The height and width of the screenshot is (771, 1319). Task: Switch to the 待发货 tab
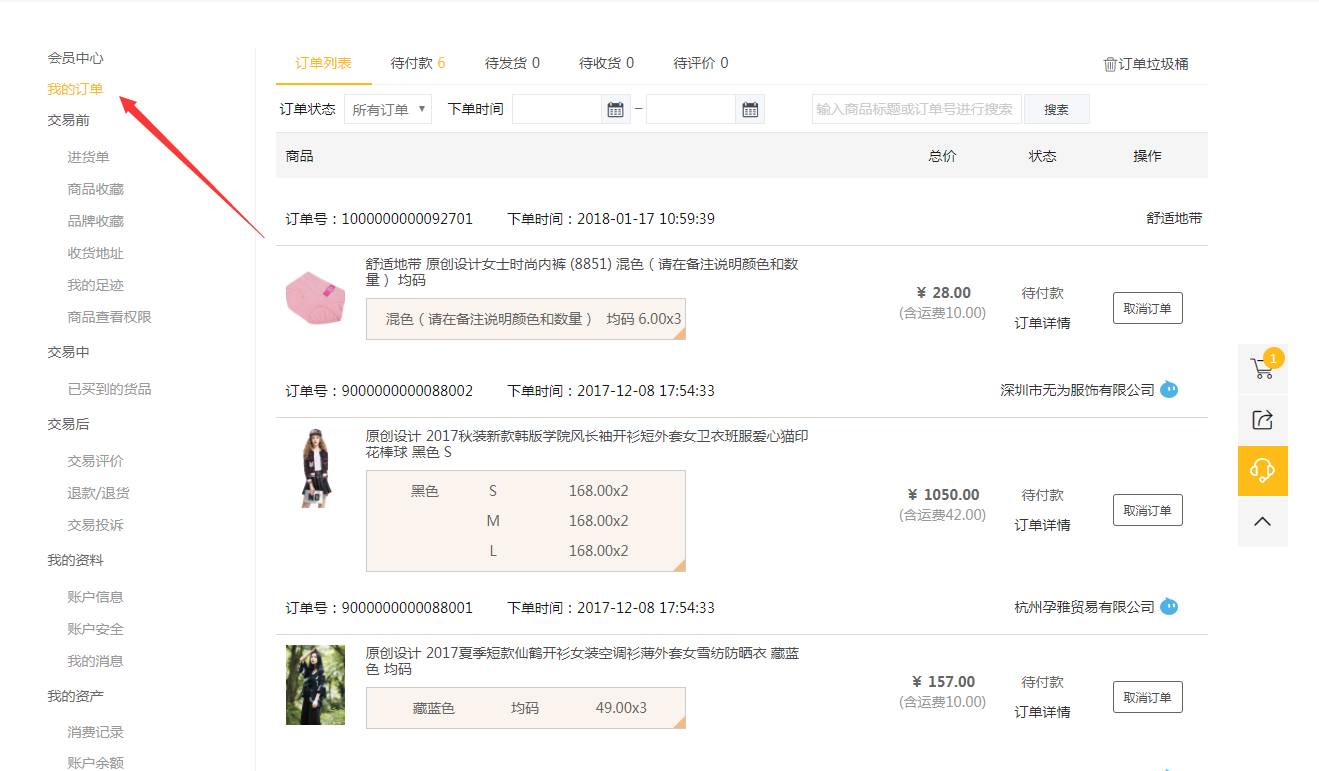point(512,63)
